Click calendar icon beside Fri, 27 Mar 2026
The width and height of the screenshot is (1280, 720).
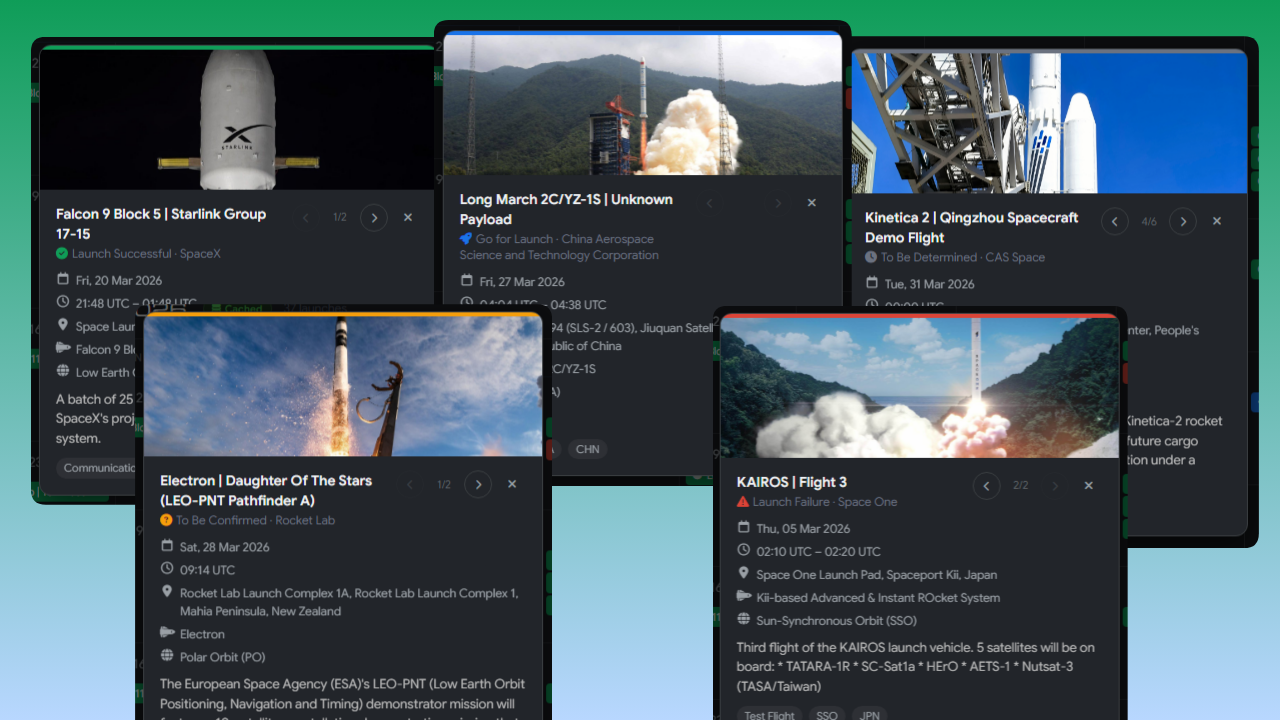[467, 282]
